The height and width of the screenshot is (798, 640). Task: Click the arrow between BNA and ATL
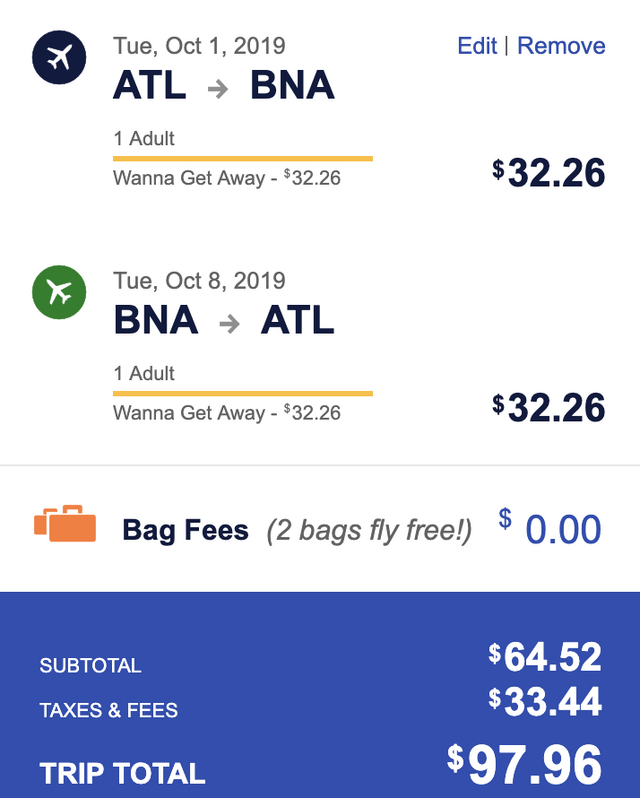pos(230,323)
